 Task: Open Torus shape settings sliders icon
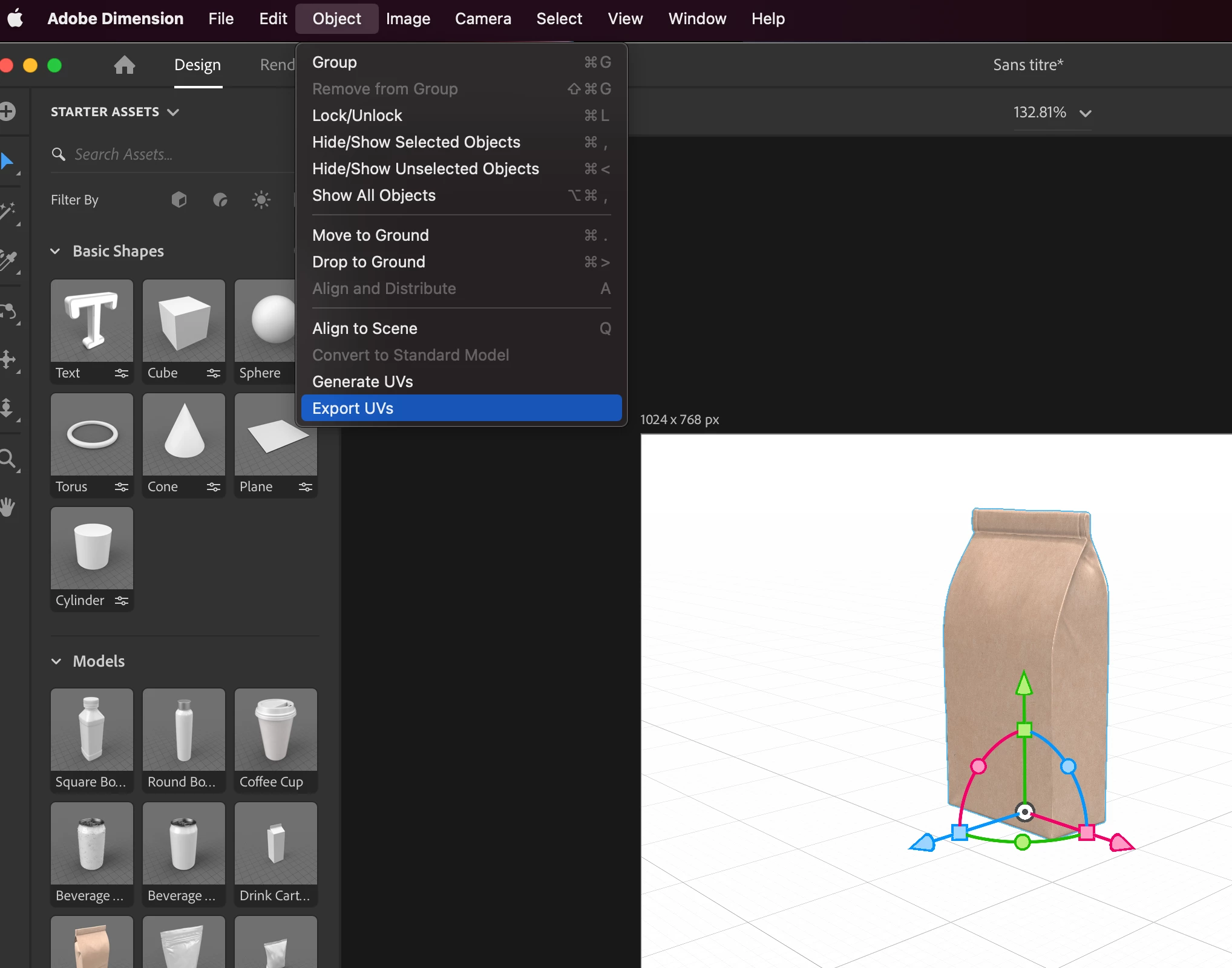(x=122, y=487)
